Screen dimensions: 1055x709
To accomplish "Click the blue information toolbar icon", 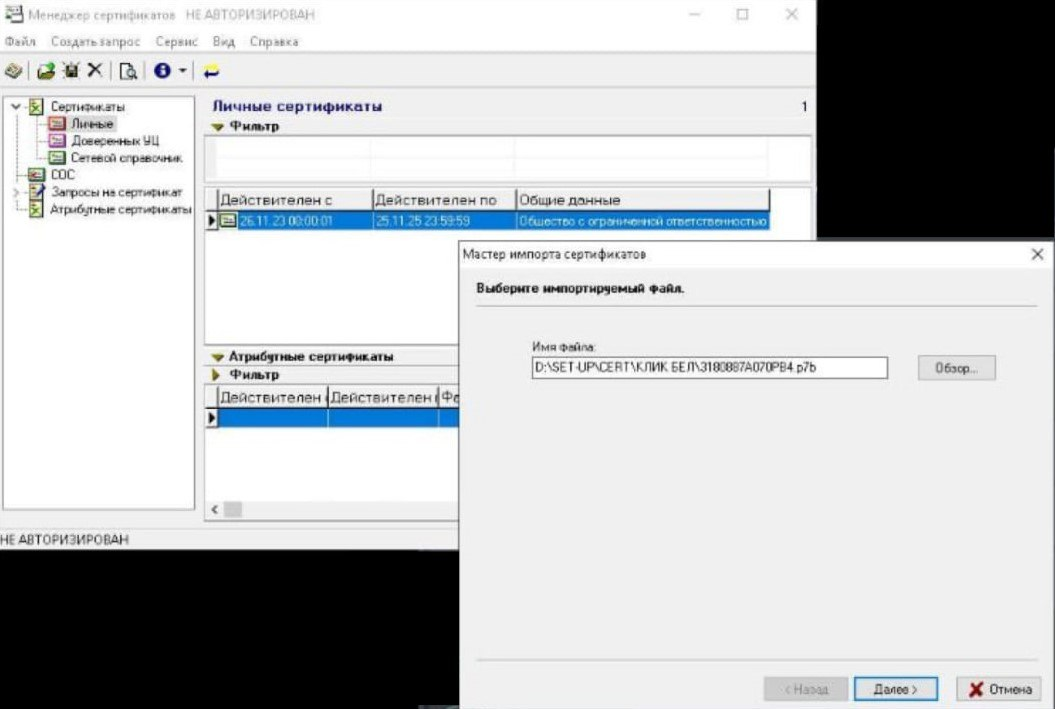I will (162, 71).
